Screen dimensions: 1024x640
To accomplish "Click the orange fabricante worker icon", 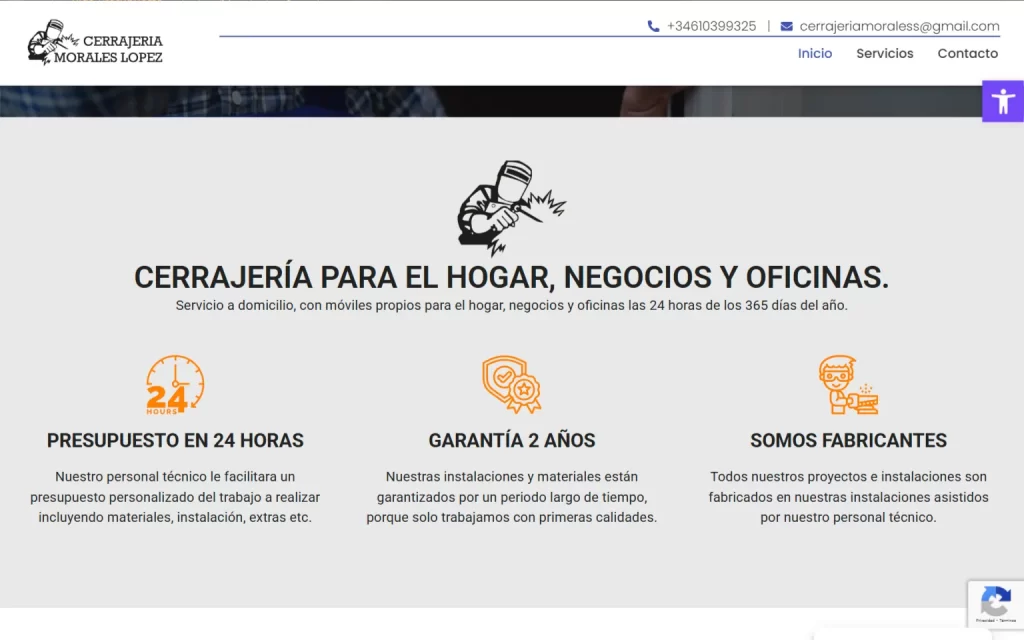I will coord(847,384).
